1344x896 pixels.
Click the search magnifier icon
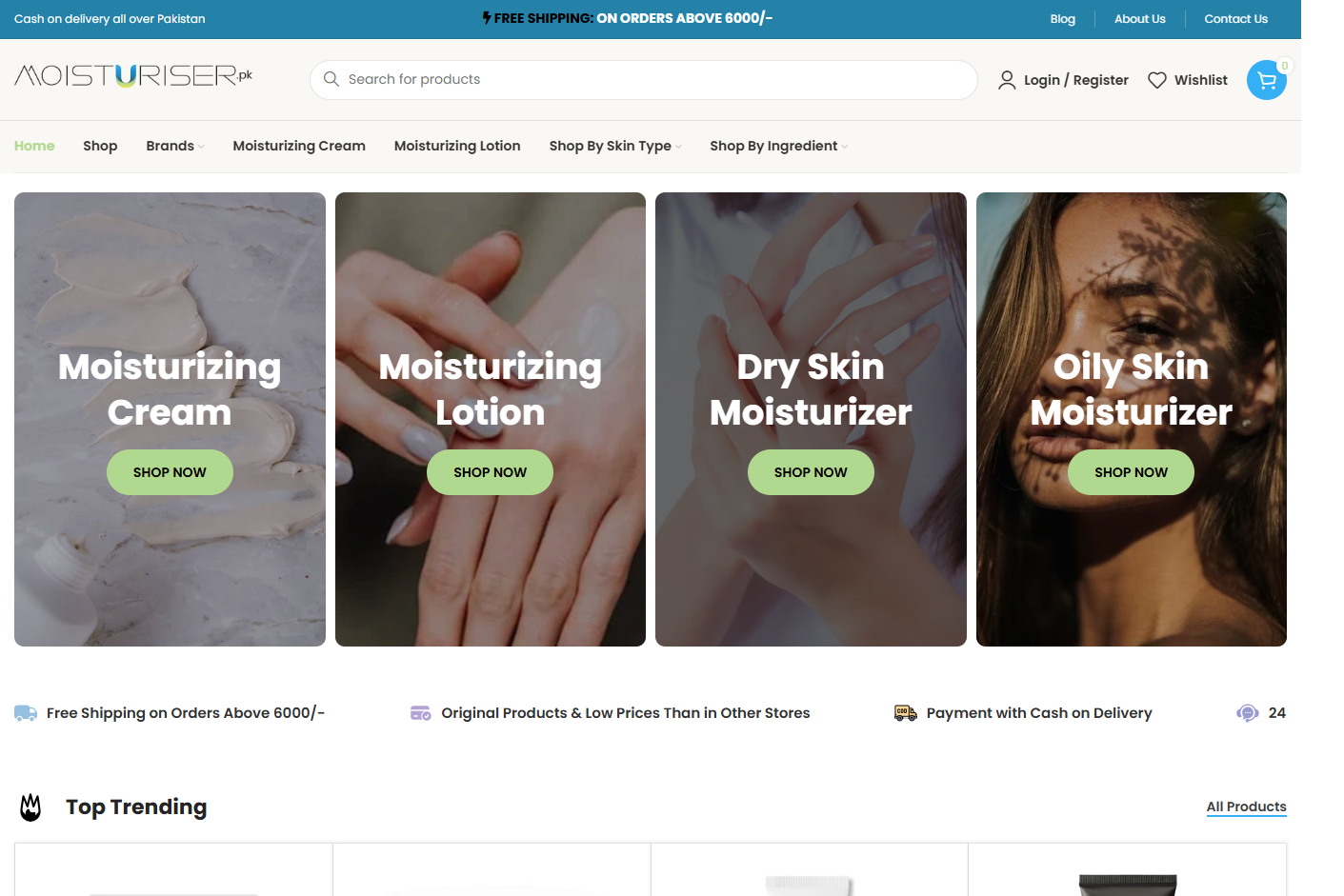pos(331,79)
